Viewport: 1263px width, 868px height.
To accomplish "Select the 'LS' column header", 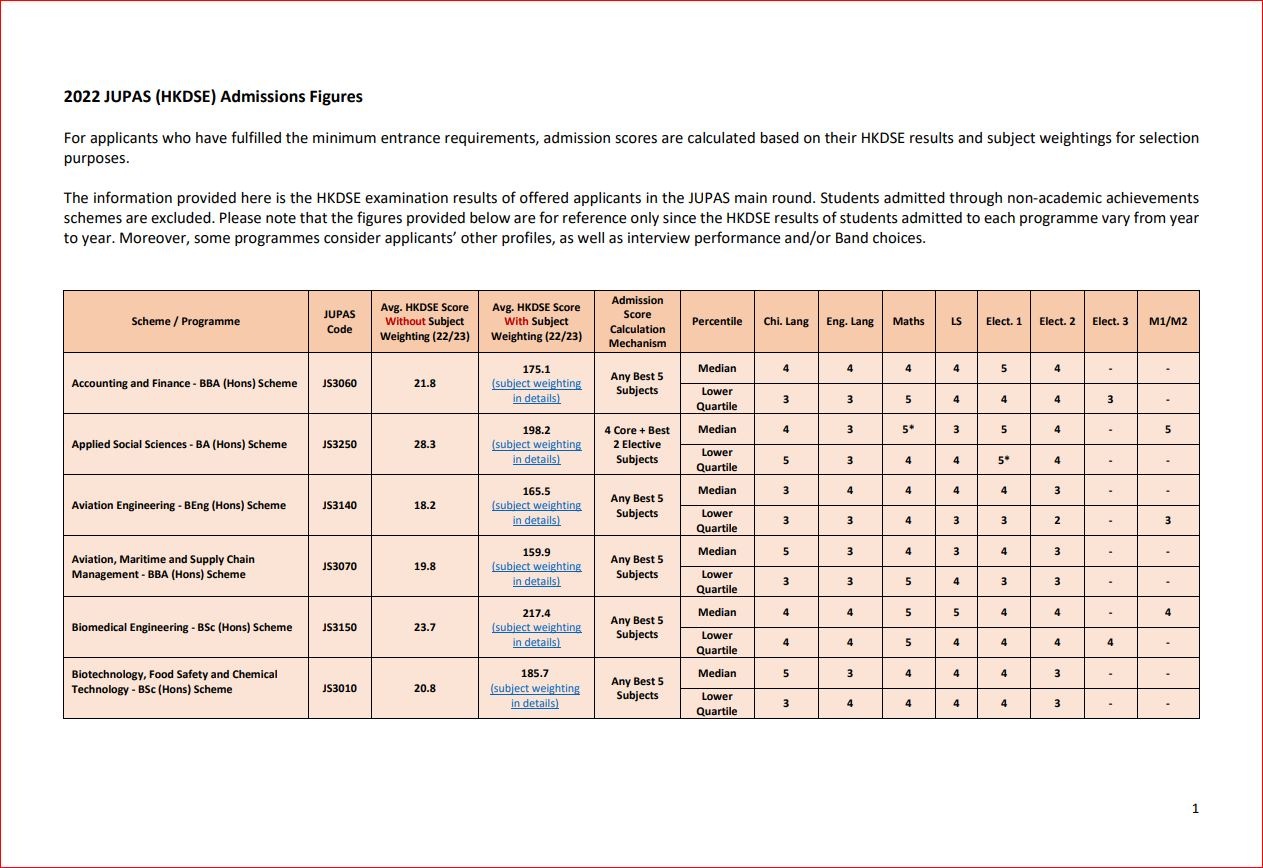I will (x=956, y=322).
